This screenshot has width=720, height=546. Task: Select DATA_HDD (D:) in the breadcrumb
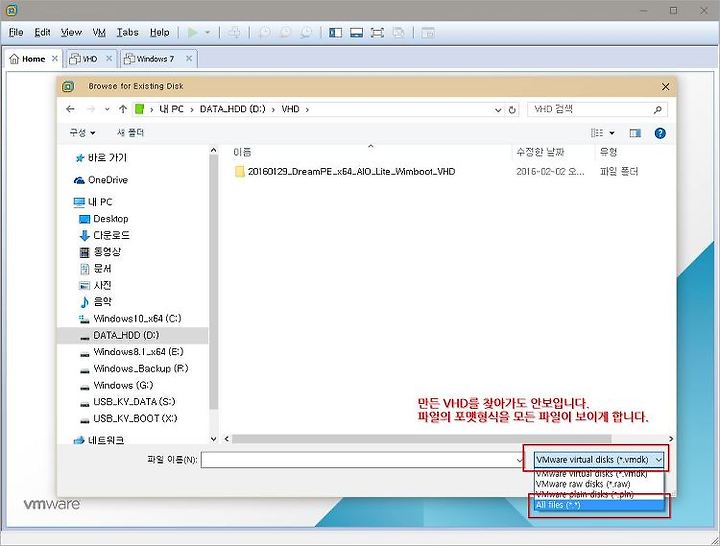[232, 109]
